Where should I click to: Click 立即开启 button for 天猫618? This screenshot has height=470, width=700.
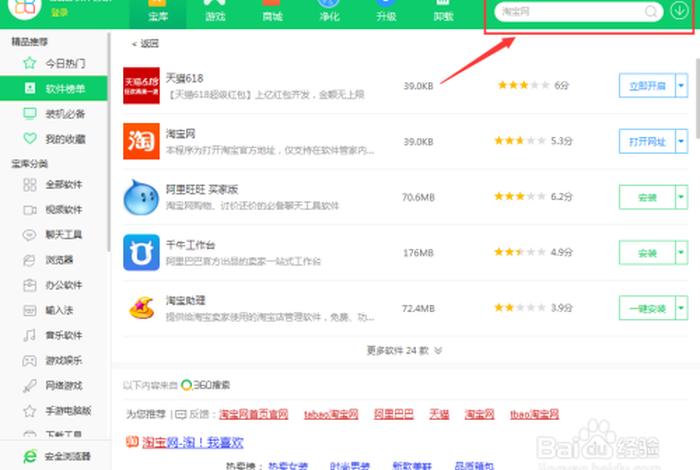[647, 85]
